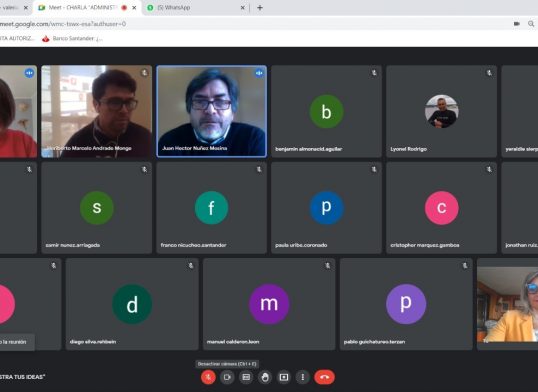
Task: Click muted mic icon on diego silva tile
Action: 191,265
